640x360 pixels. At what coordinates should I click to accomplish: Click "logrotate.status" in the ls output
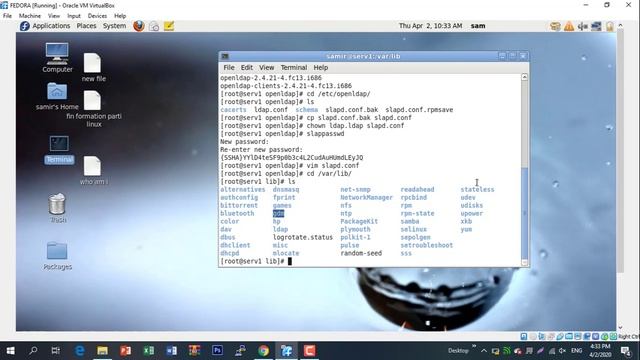tap(303, 237)
